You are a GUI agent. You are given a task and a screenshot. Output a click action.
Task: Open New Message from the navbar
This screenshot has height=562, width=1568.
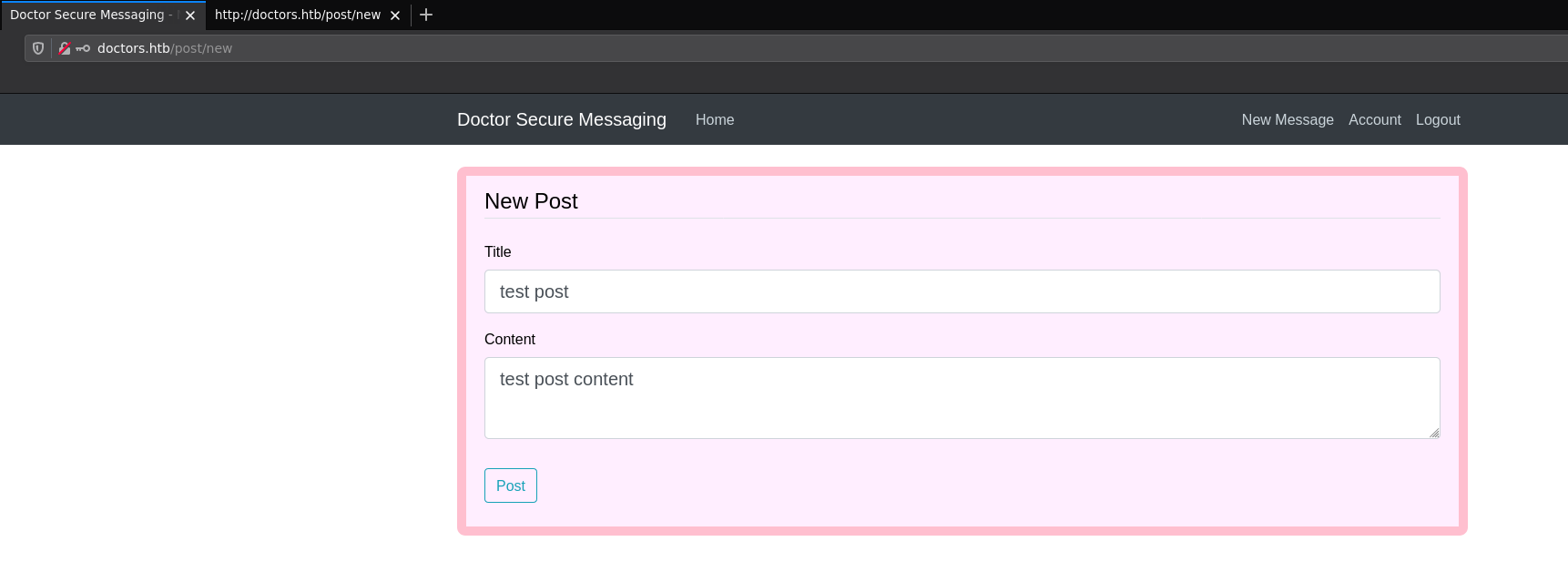point(1287,119)
